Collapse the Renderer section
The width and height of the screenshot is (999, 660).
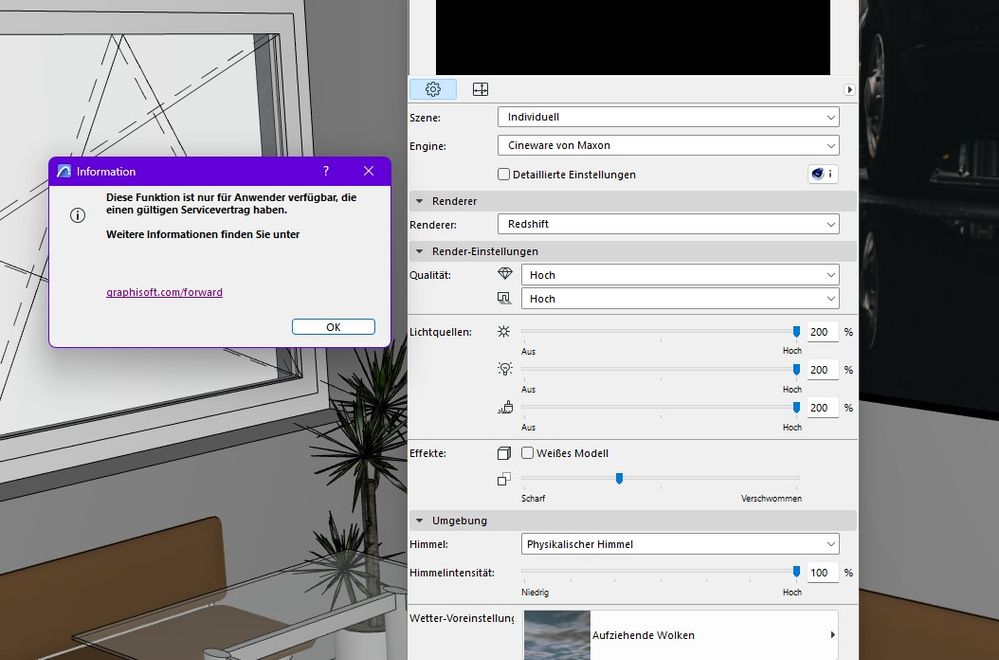click(x=419, y=201)
